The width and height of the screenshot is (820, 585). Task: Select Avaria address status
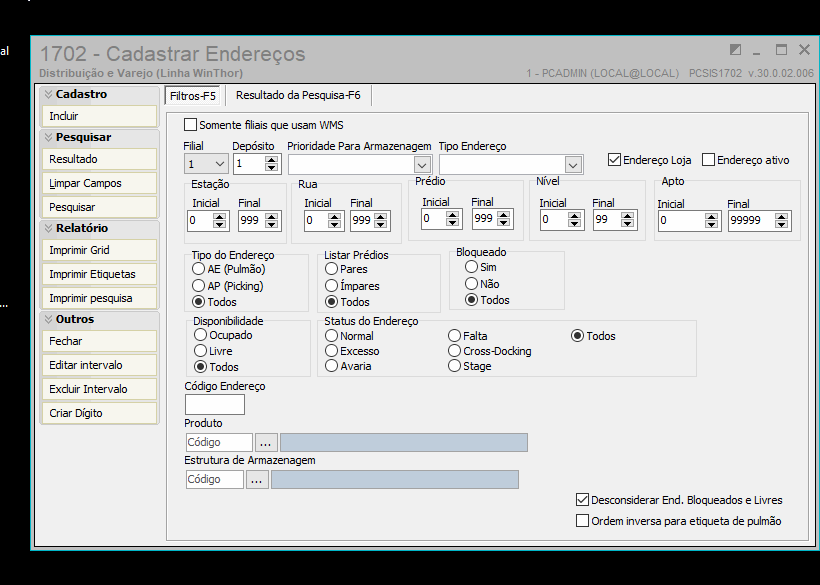pos(331,366)
